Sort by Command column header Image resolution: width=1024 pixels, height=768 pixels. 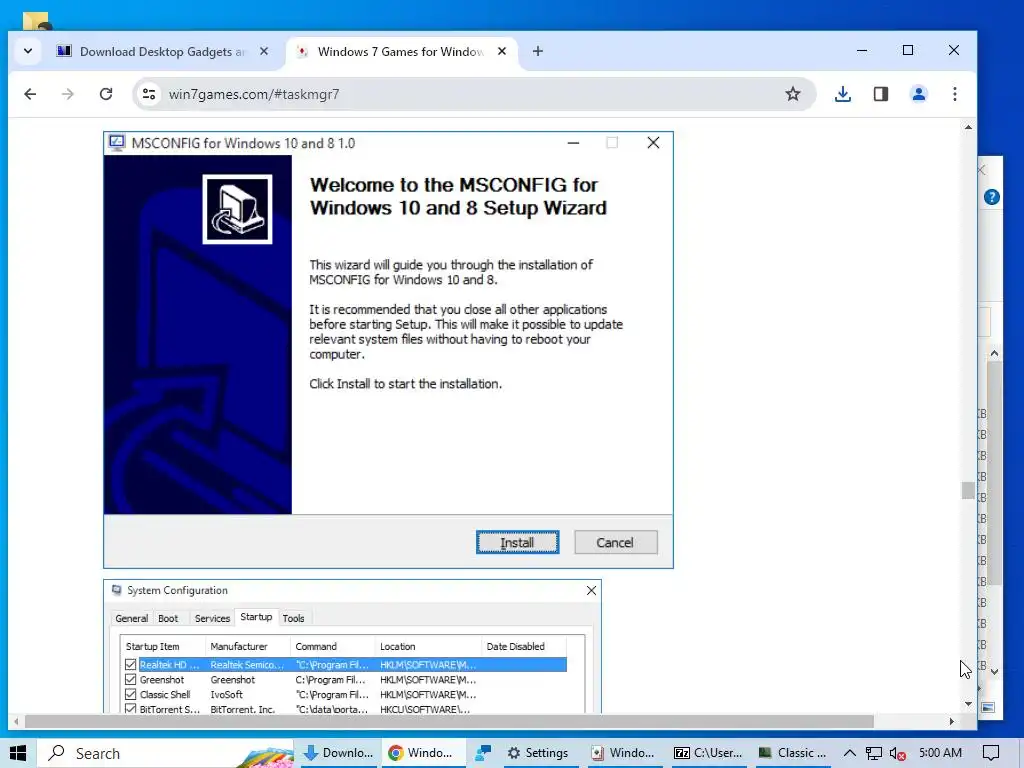pyautogui.click(x=332, y=647)
